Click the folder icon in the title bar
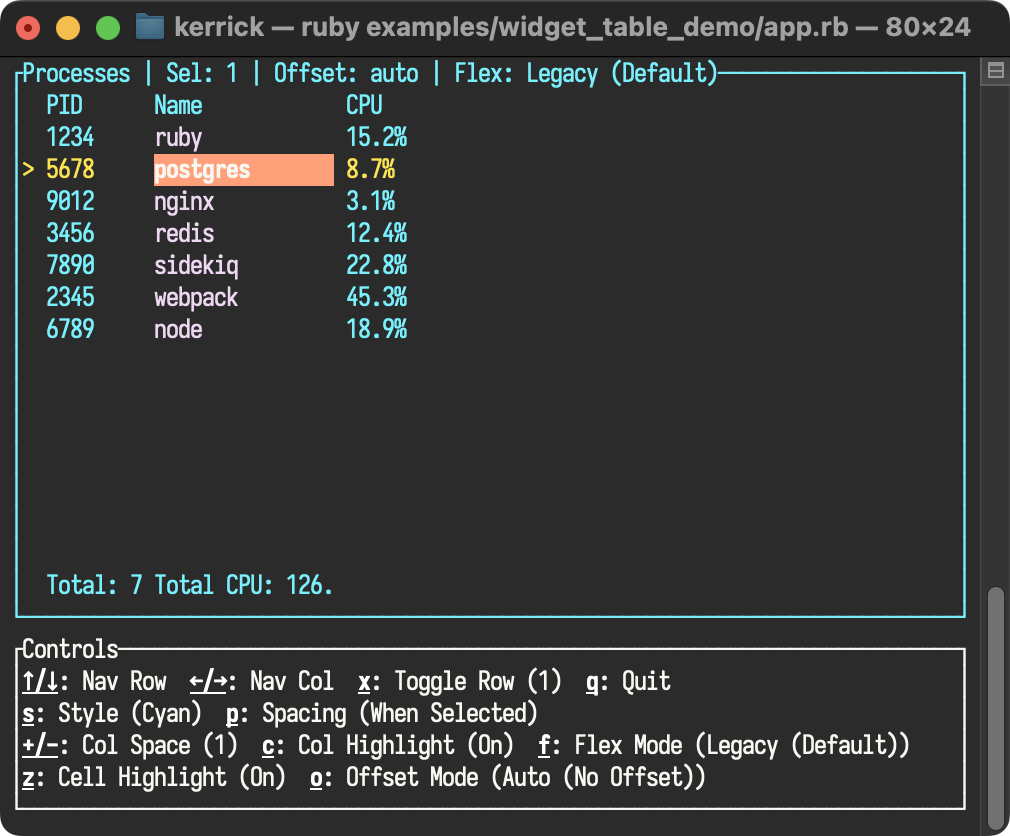 click(149, 27)
